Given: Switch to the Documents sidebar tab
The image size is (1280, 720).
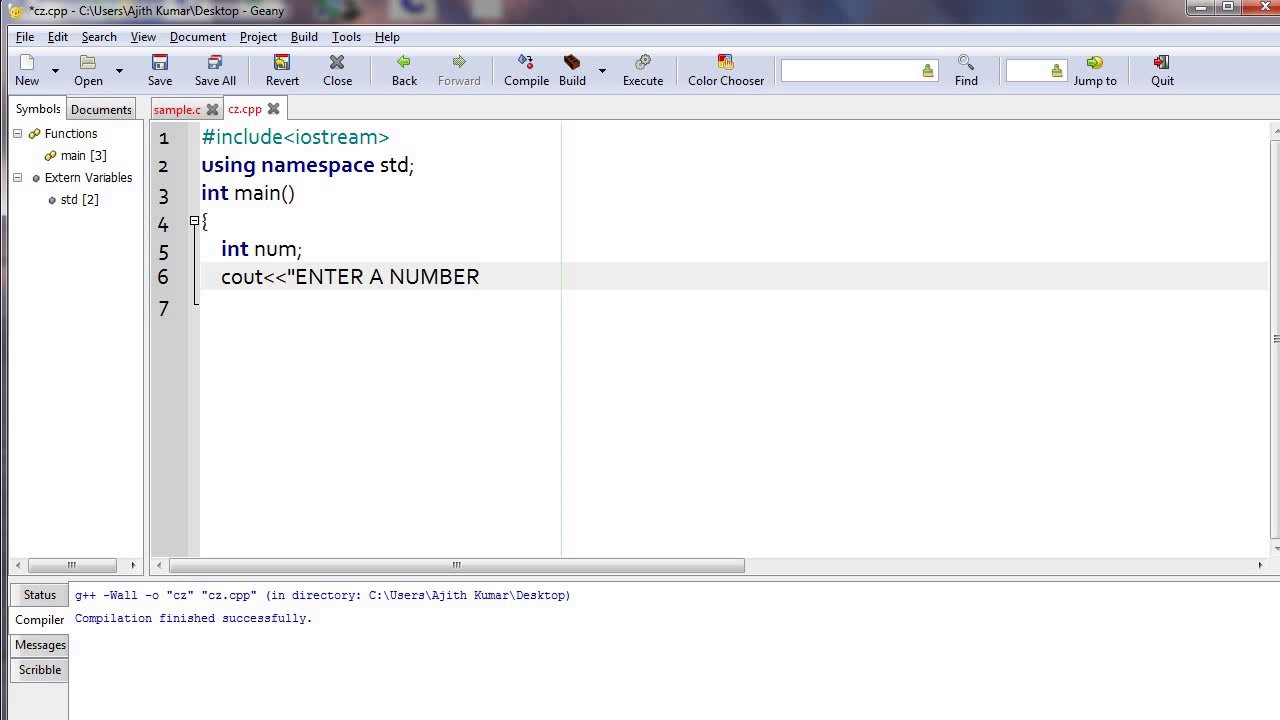Looking at the screenshot, I should 101,110.
